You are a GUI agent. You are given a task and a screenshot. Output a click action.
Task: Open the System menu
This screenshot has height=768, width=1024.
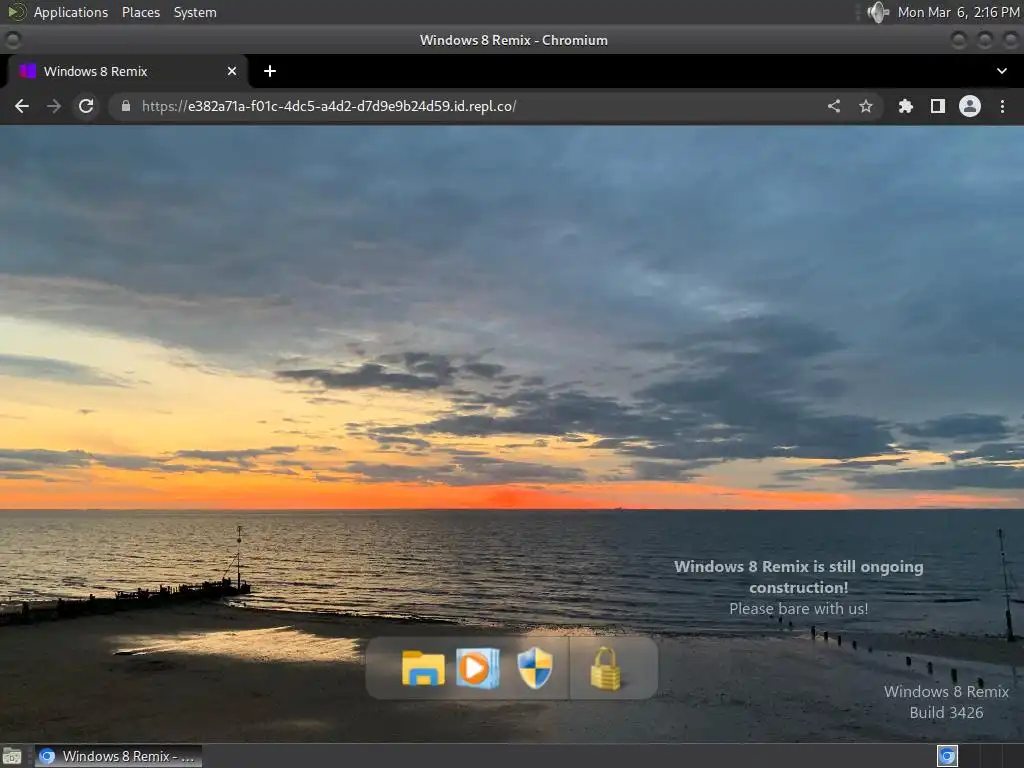pyautogui.click(x=195, y=12)
